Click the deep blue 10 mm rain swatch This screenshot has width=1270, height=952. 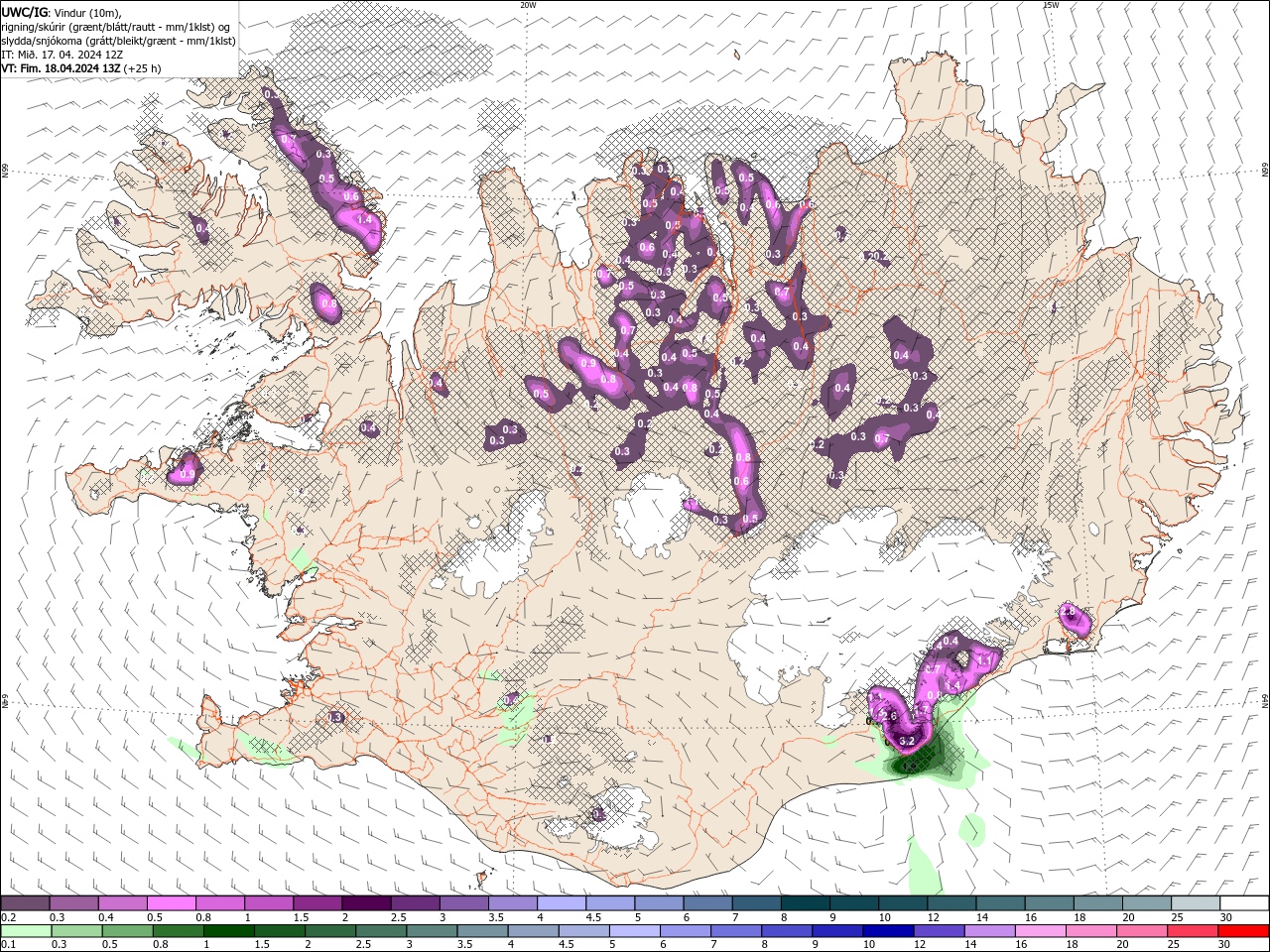pos(888,931)
